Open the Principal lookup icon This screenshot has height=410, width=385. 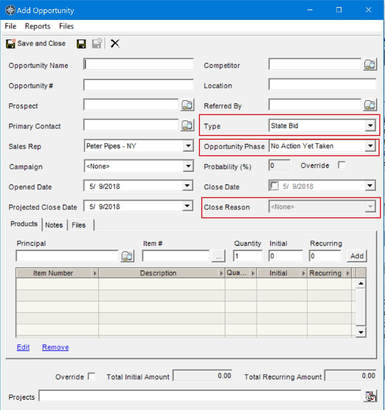pyautogui.click(x=127, y=256)
